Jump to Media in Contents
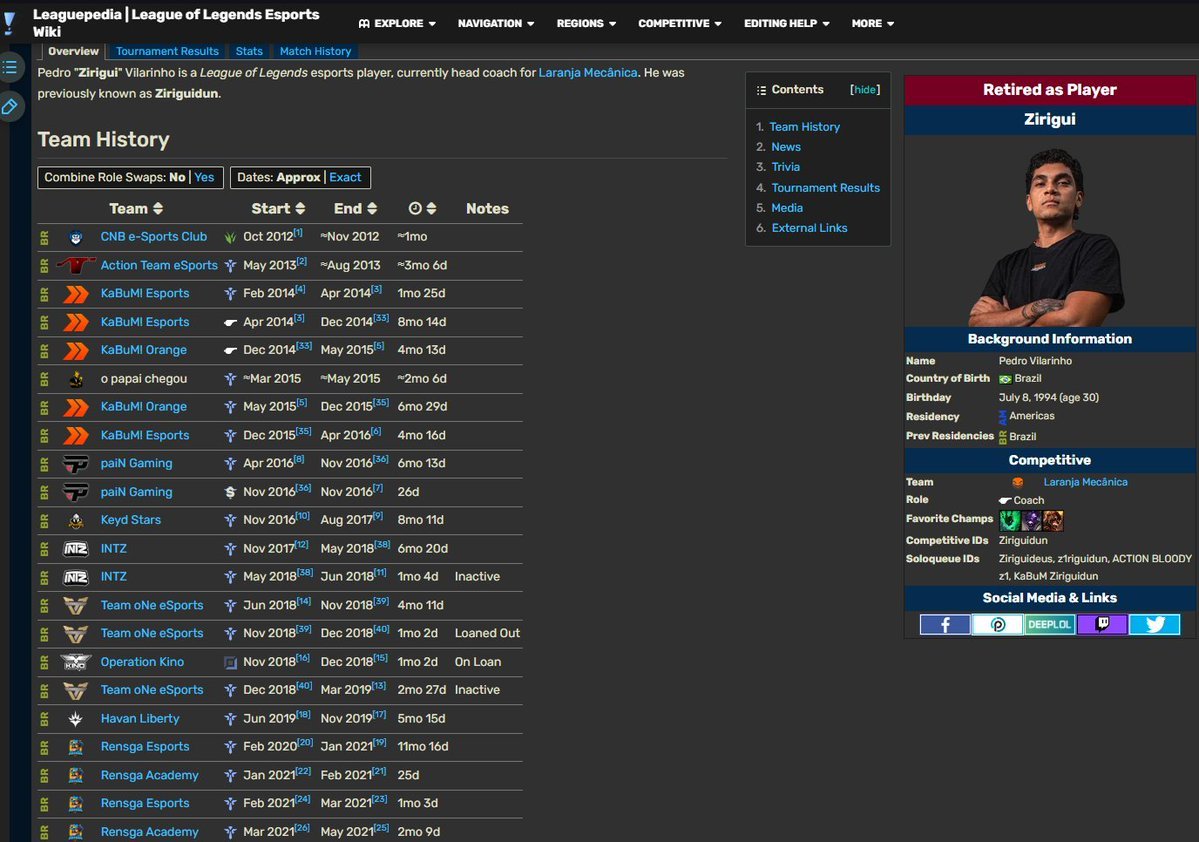This screenshot has height=842, width=1199. click(x=787, y=208)
